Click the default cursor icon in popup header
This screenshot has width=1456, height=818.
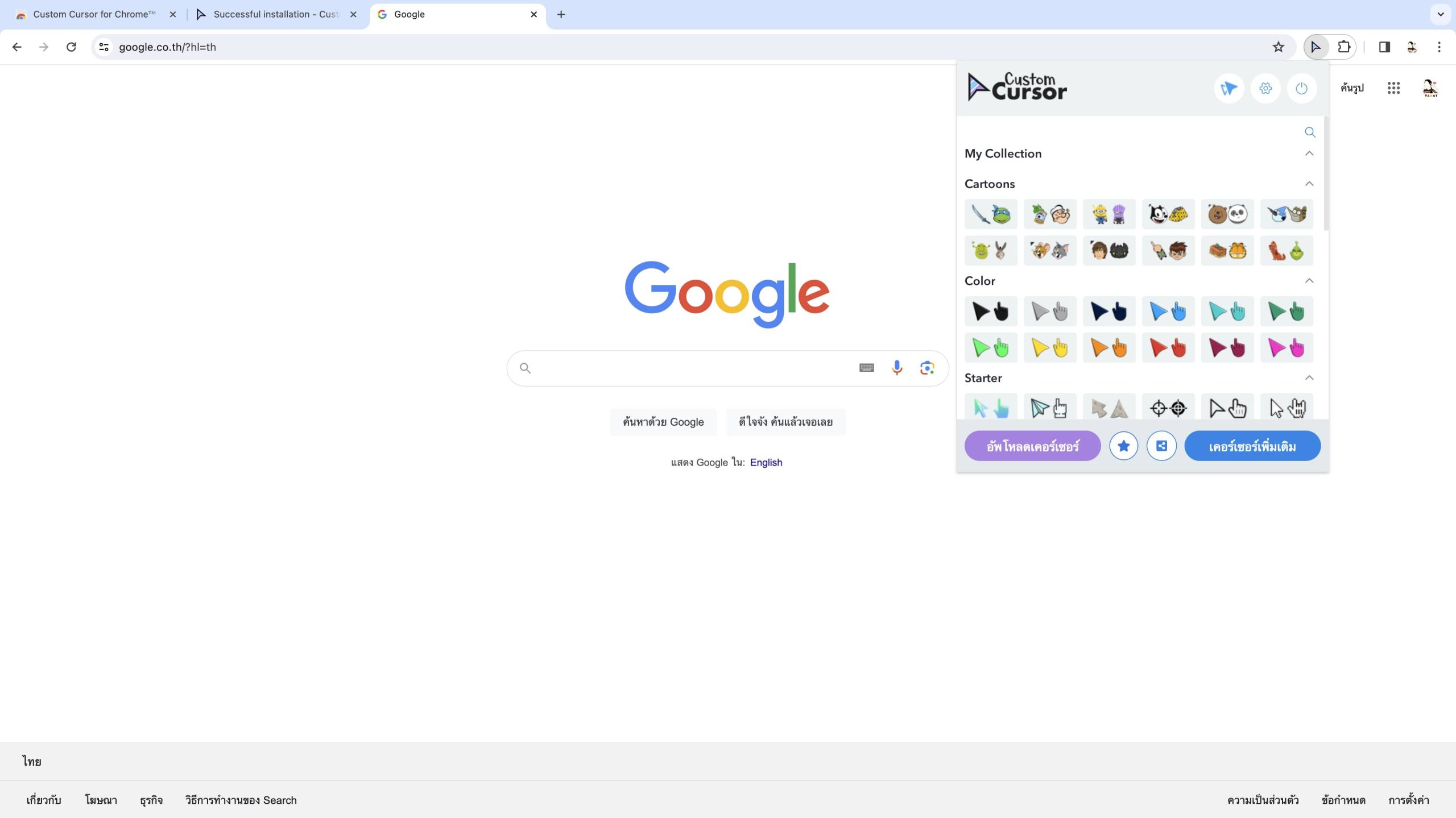click(x=1228, y=88)
